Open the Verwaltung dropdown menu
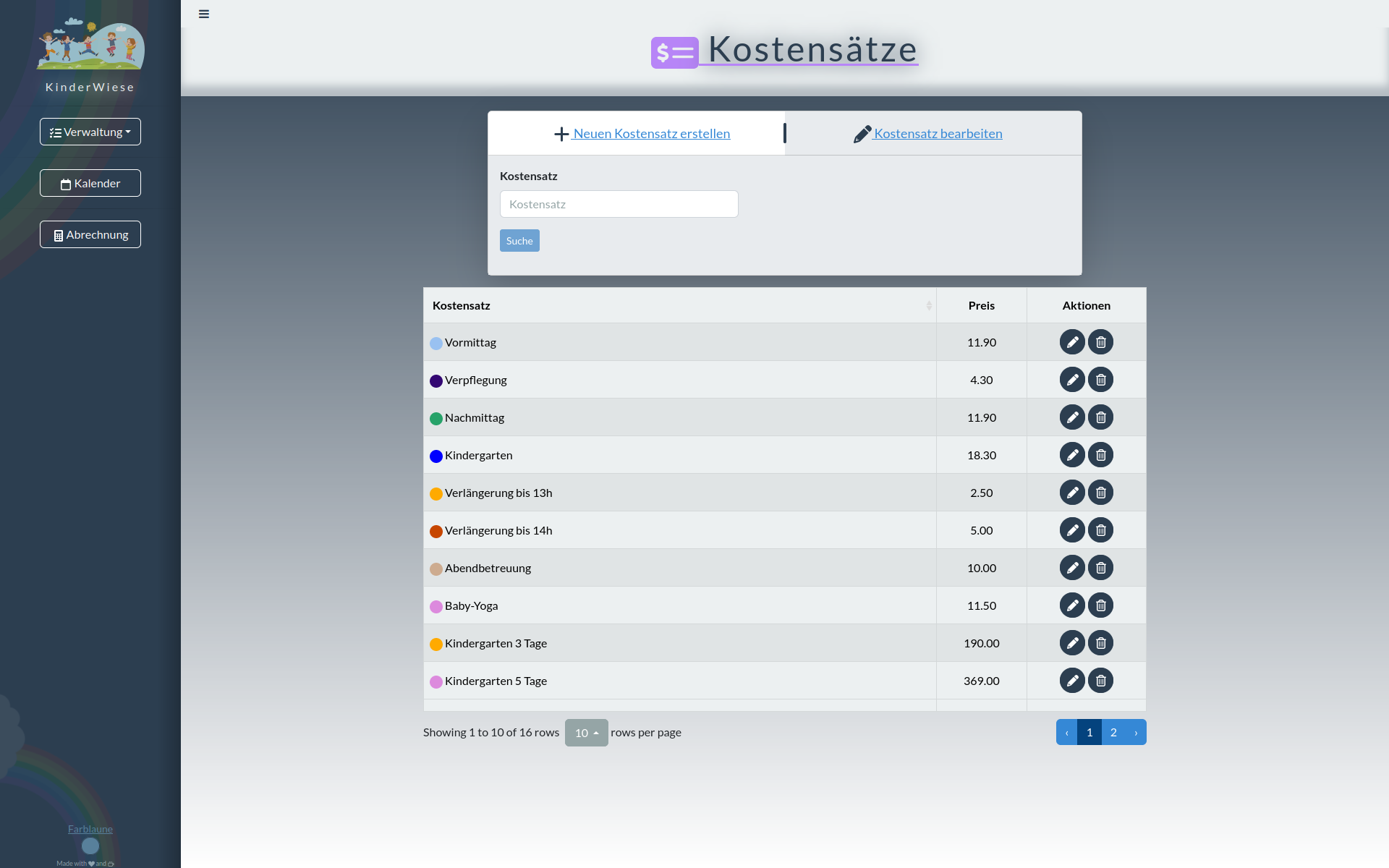 pyautogui.click(x=90, y=132)
